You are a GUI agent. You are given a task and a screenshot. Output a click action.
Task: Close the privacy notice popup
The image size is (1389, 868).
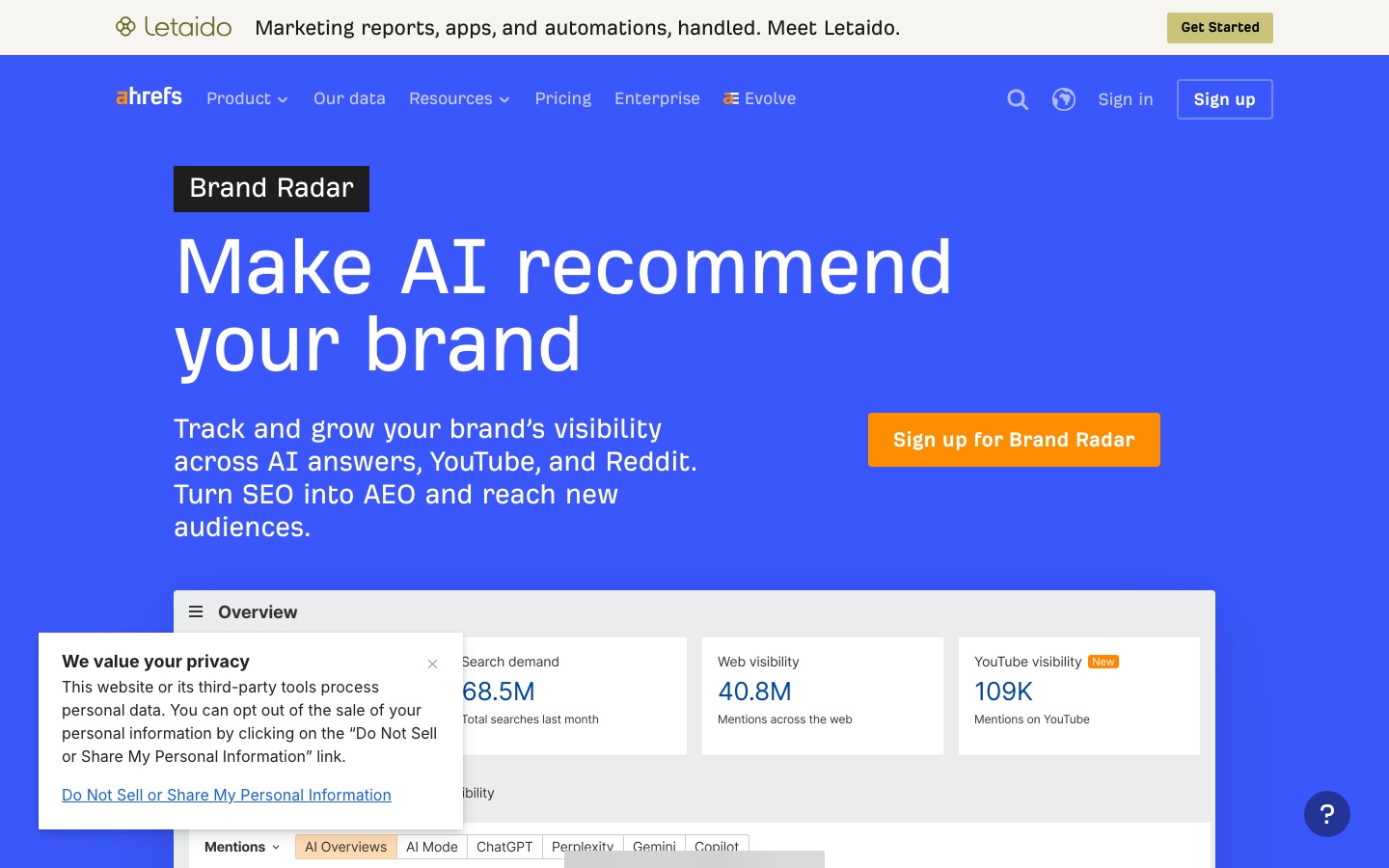[432, 664]
